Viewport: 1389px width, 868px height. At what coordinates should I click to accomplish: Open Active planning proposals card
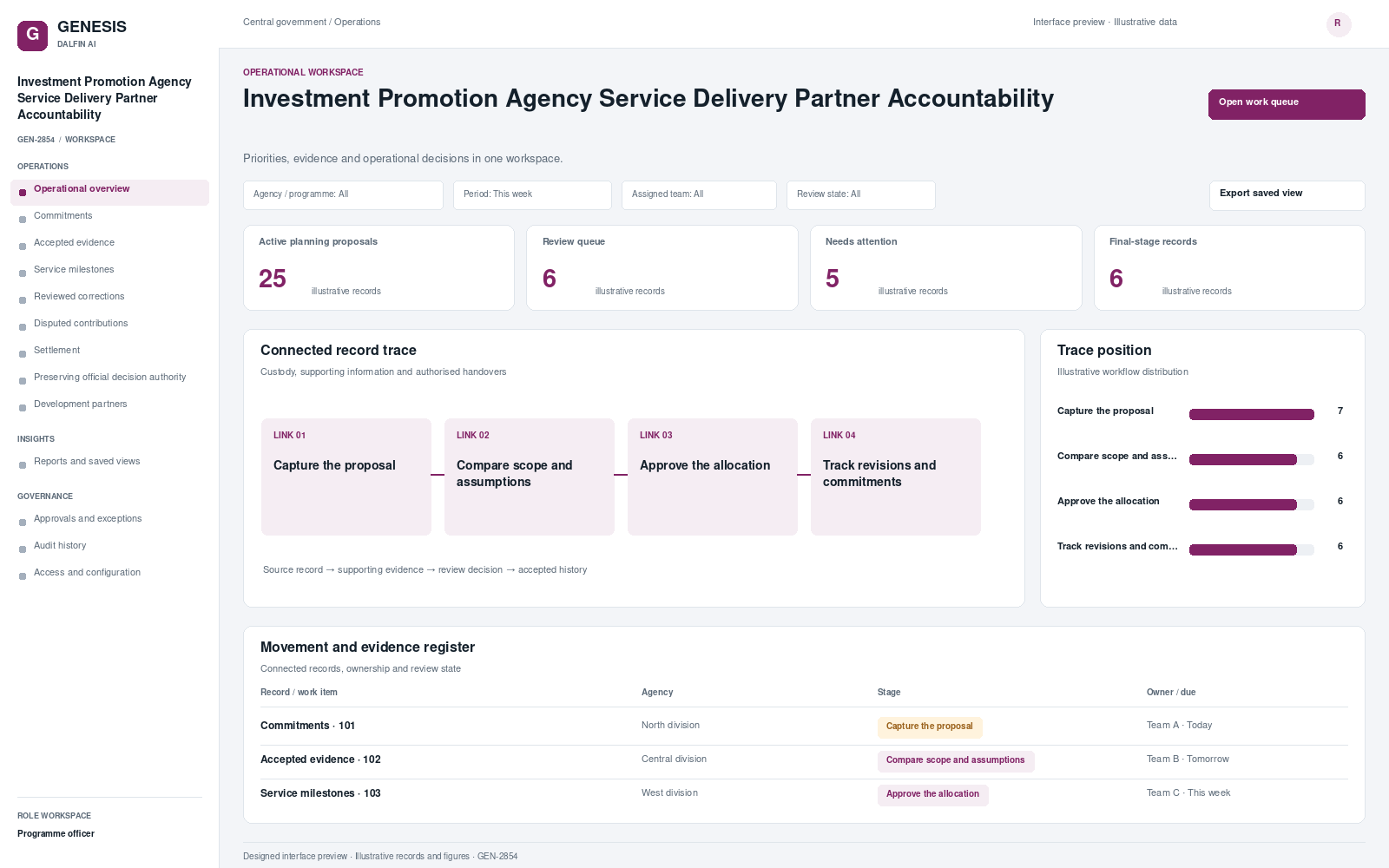(379, 267)
